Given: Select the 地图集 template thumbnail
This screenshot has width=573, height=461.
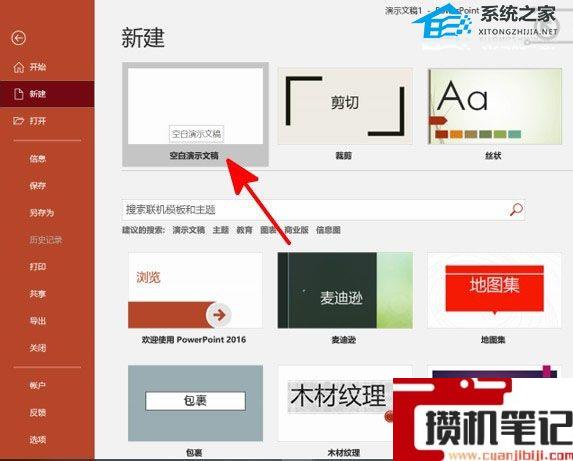Looking at the screenshot, I should (494, 290).
